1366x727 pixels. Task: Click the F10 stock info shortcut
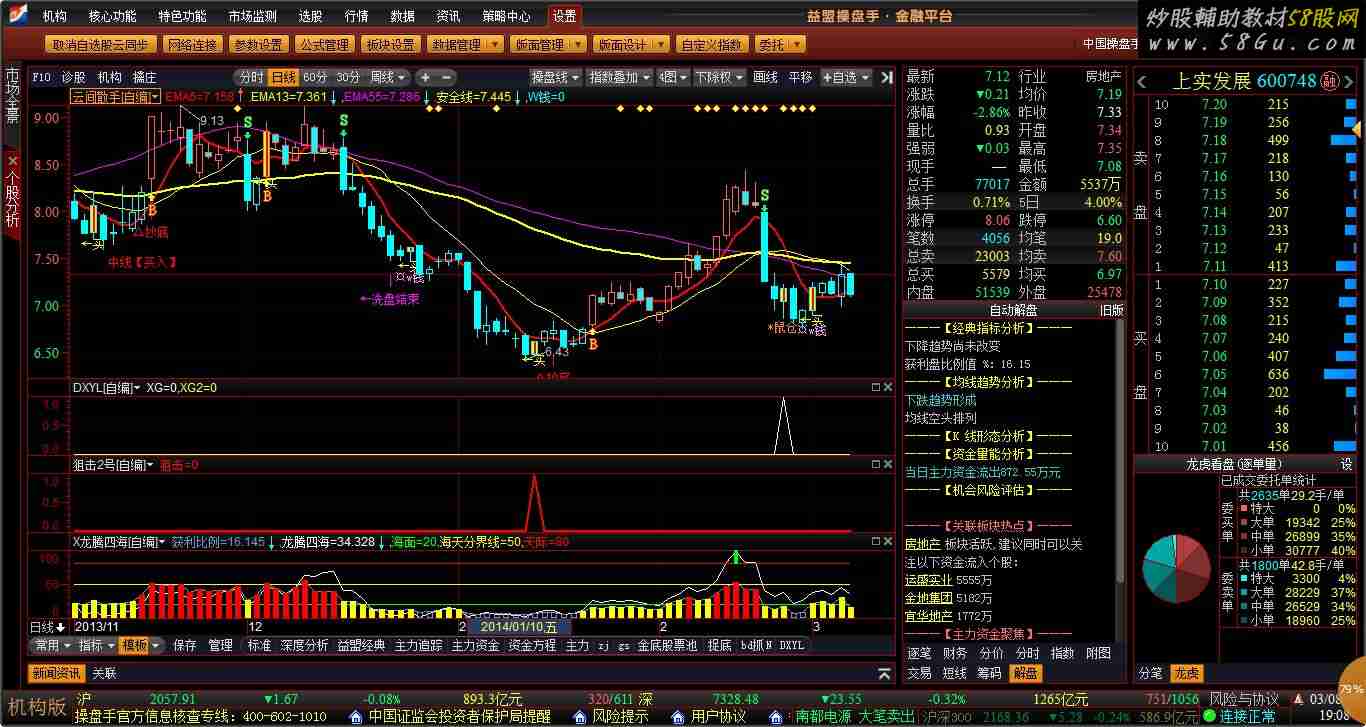pyautogui.click(x=41, y=77)
